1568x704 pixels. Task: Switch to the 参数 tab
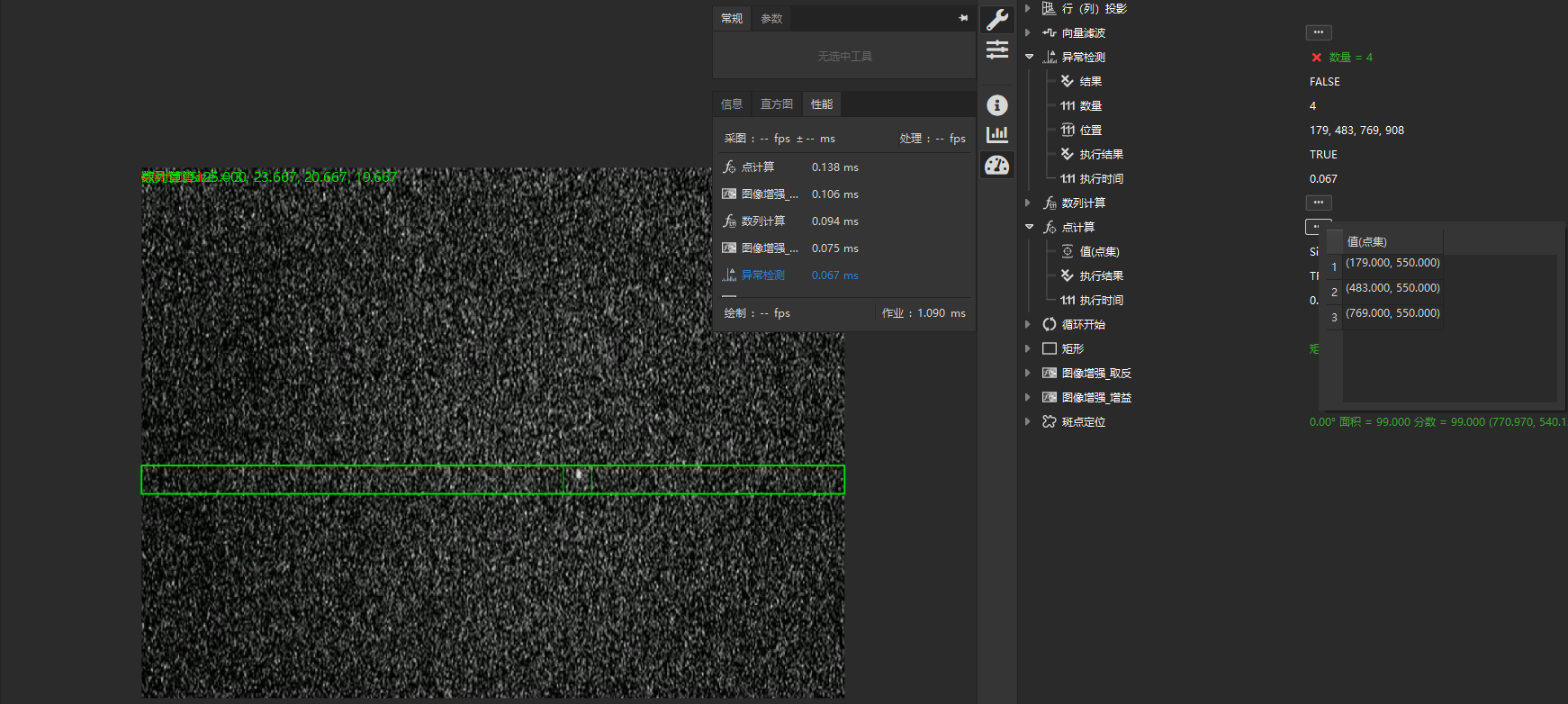(x=771, y=19)
